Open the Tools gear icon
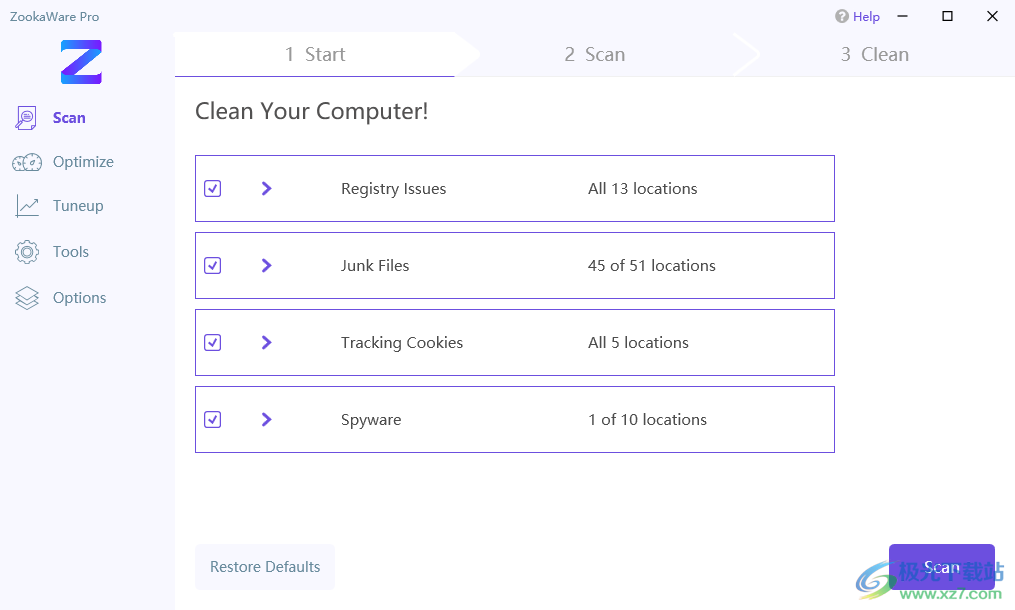1015x610 pixels. click(27, 252)
